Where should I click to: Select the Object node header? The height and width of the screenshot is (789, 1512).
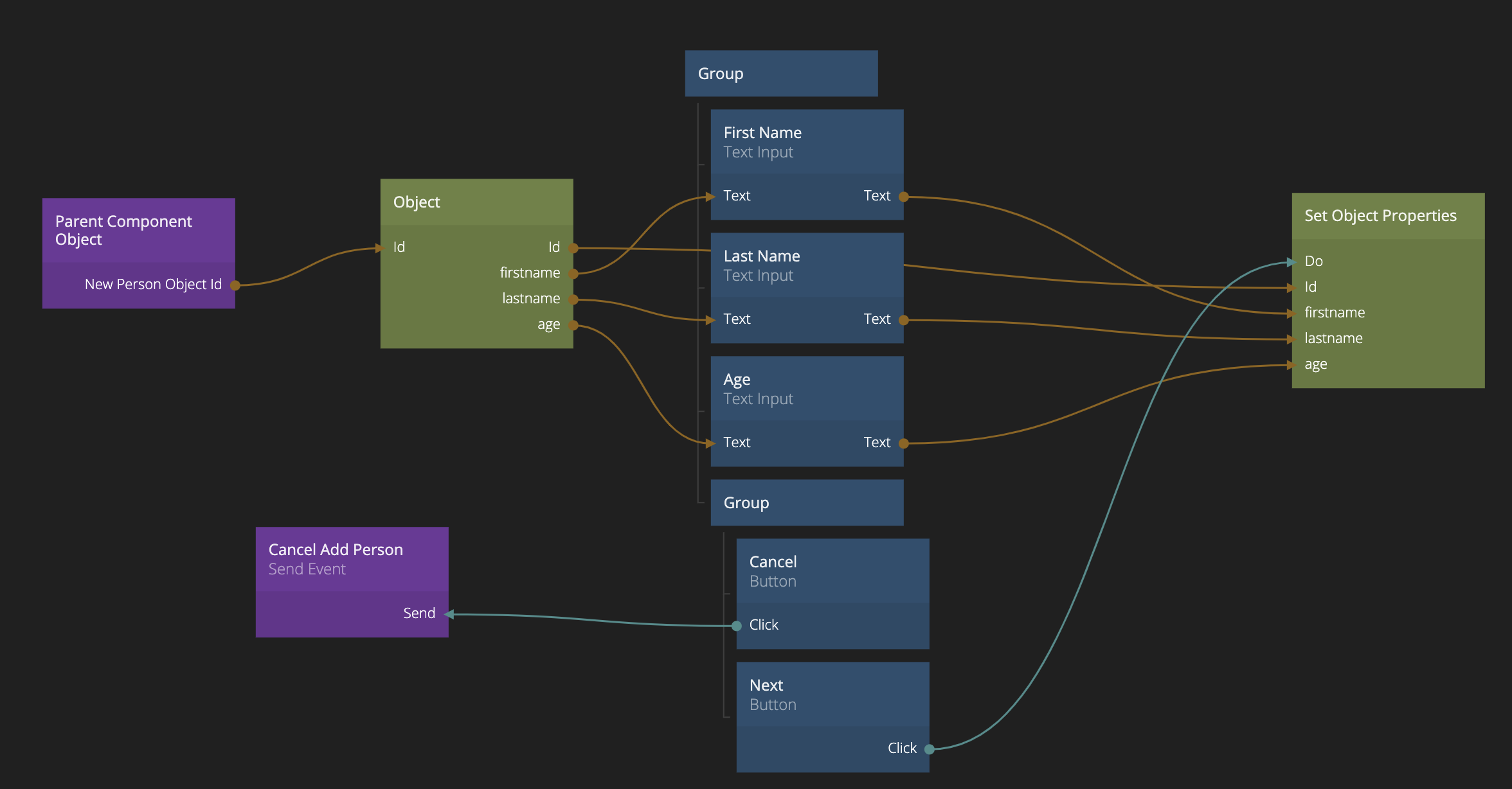[x=476, y=202]
